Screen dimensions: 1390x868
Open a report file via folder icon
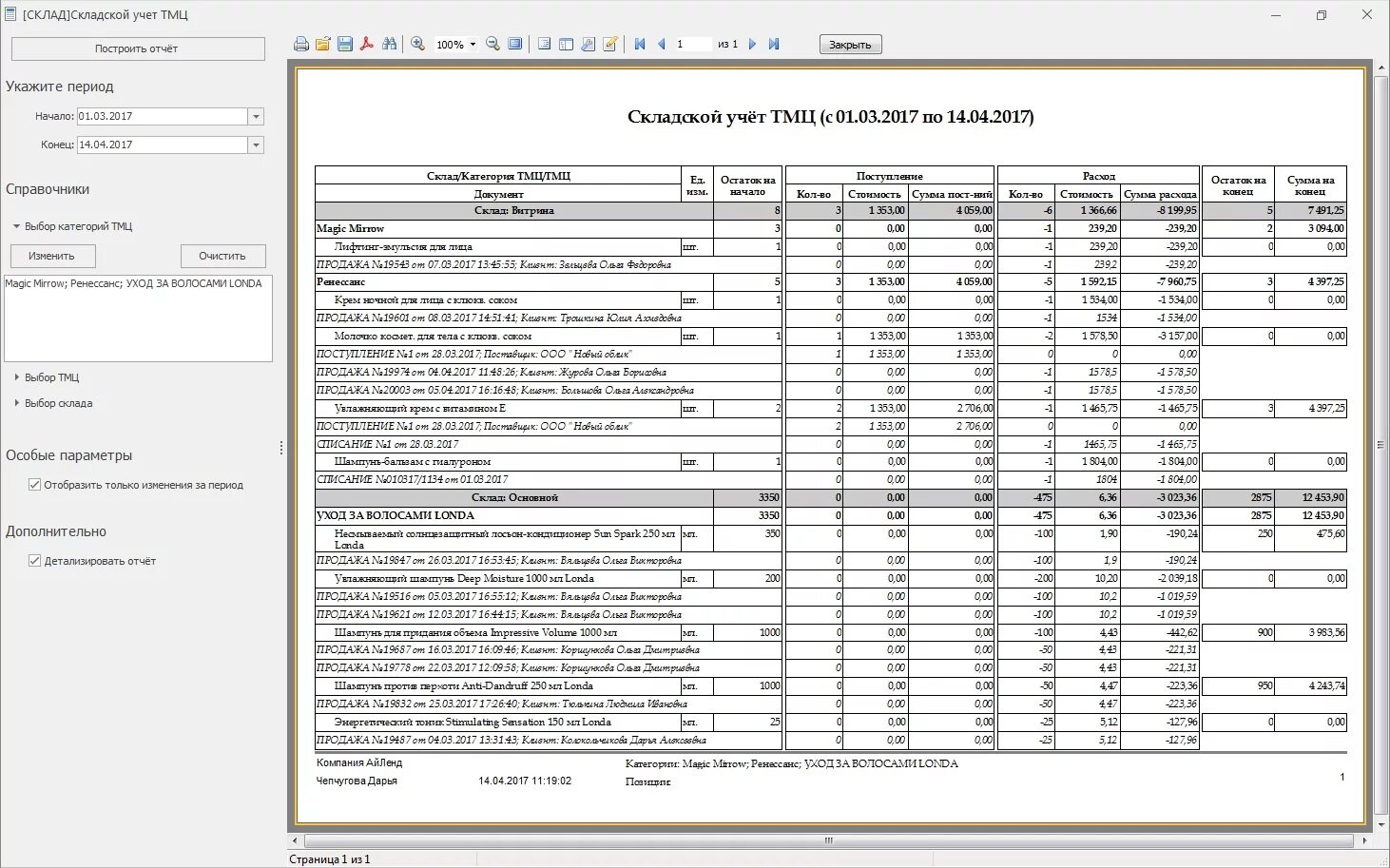click(x=323, y=45)
